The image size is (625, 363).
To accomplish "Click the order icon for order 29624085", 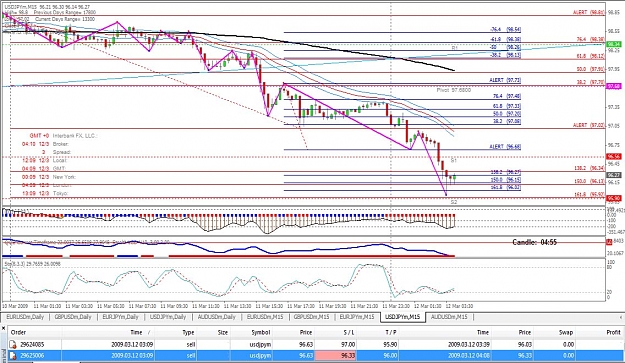I will pos(13,345).
